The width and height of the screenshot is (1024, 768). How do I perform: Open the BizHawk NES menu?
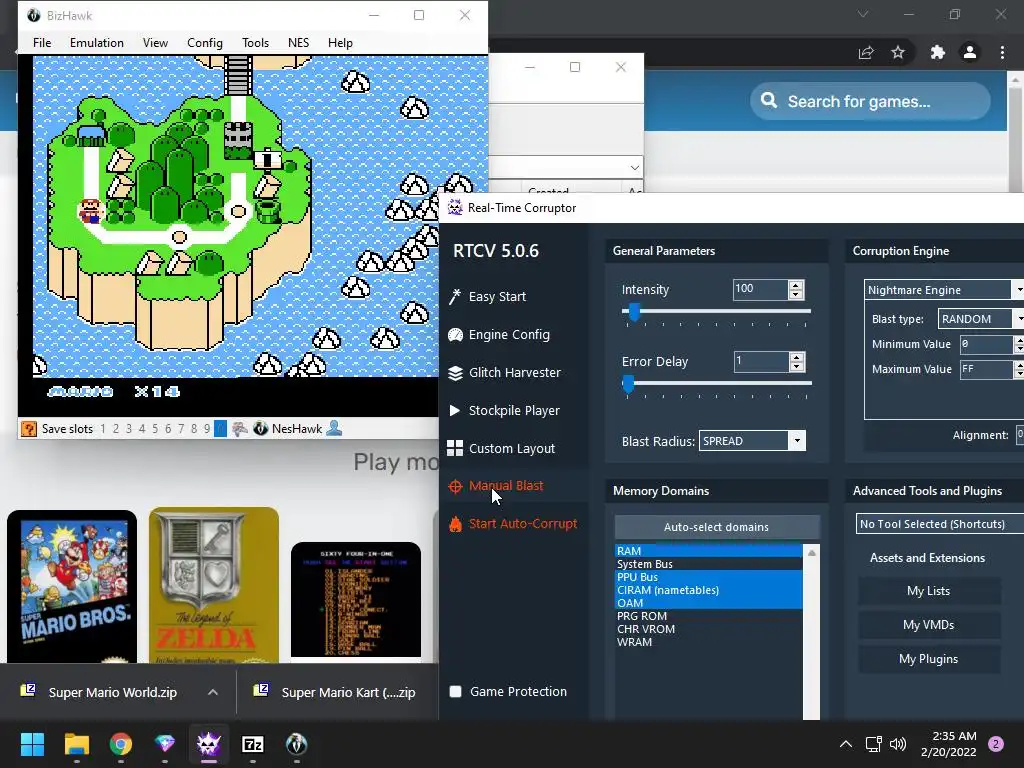click(298, 42)
